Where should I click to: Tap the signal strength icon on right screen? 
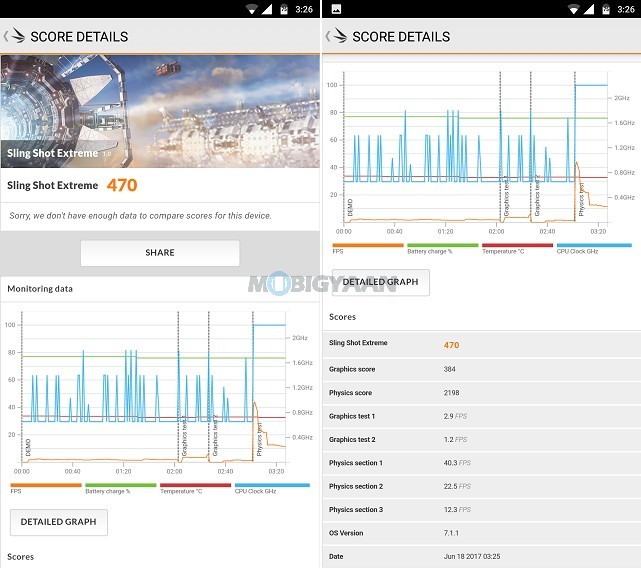tap(589, 9)
